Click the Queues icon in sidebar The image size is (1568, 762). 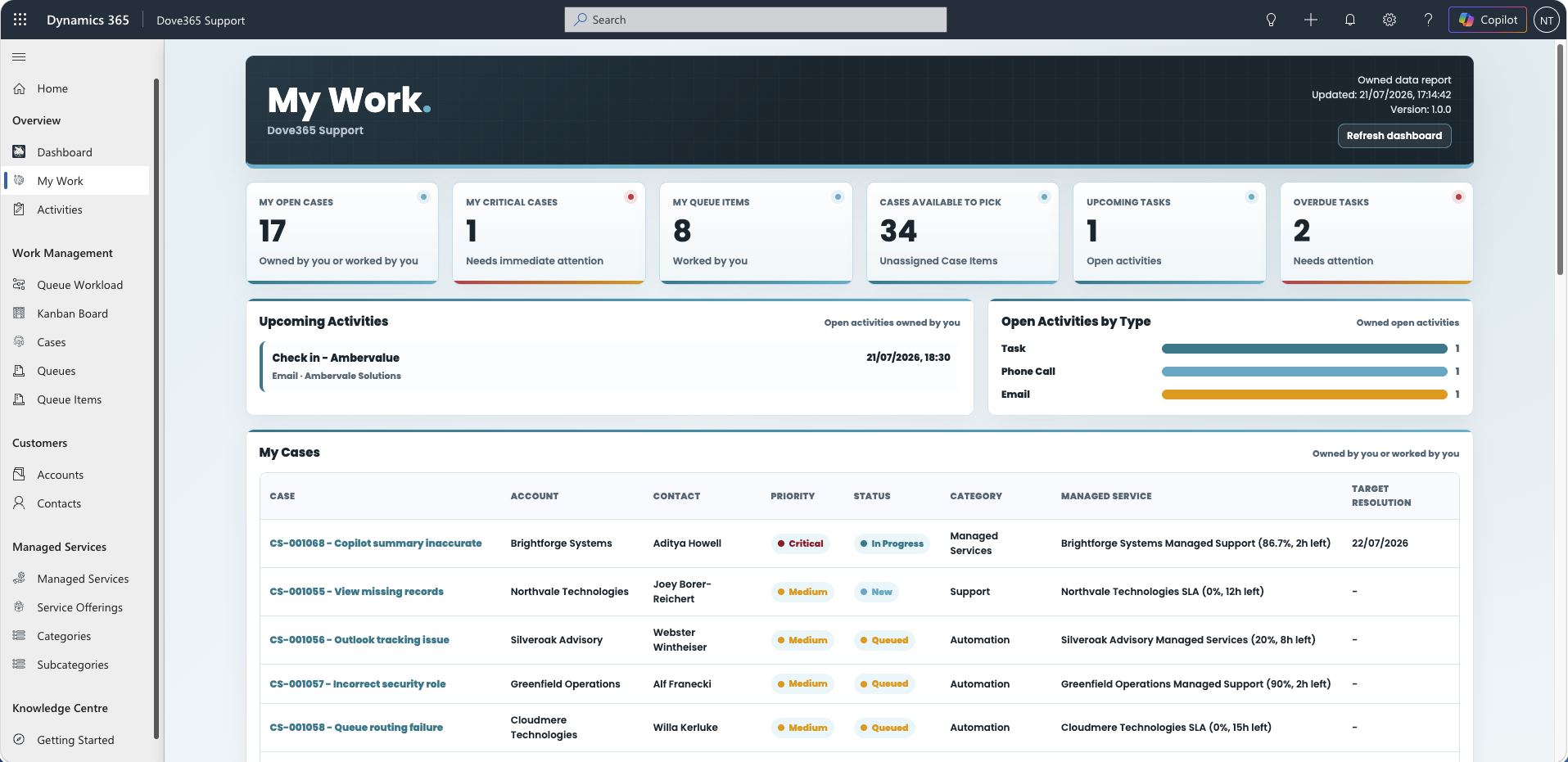(19, 371)
